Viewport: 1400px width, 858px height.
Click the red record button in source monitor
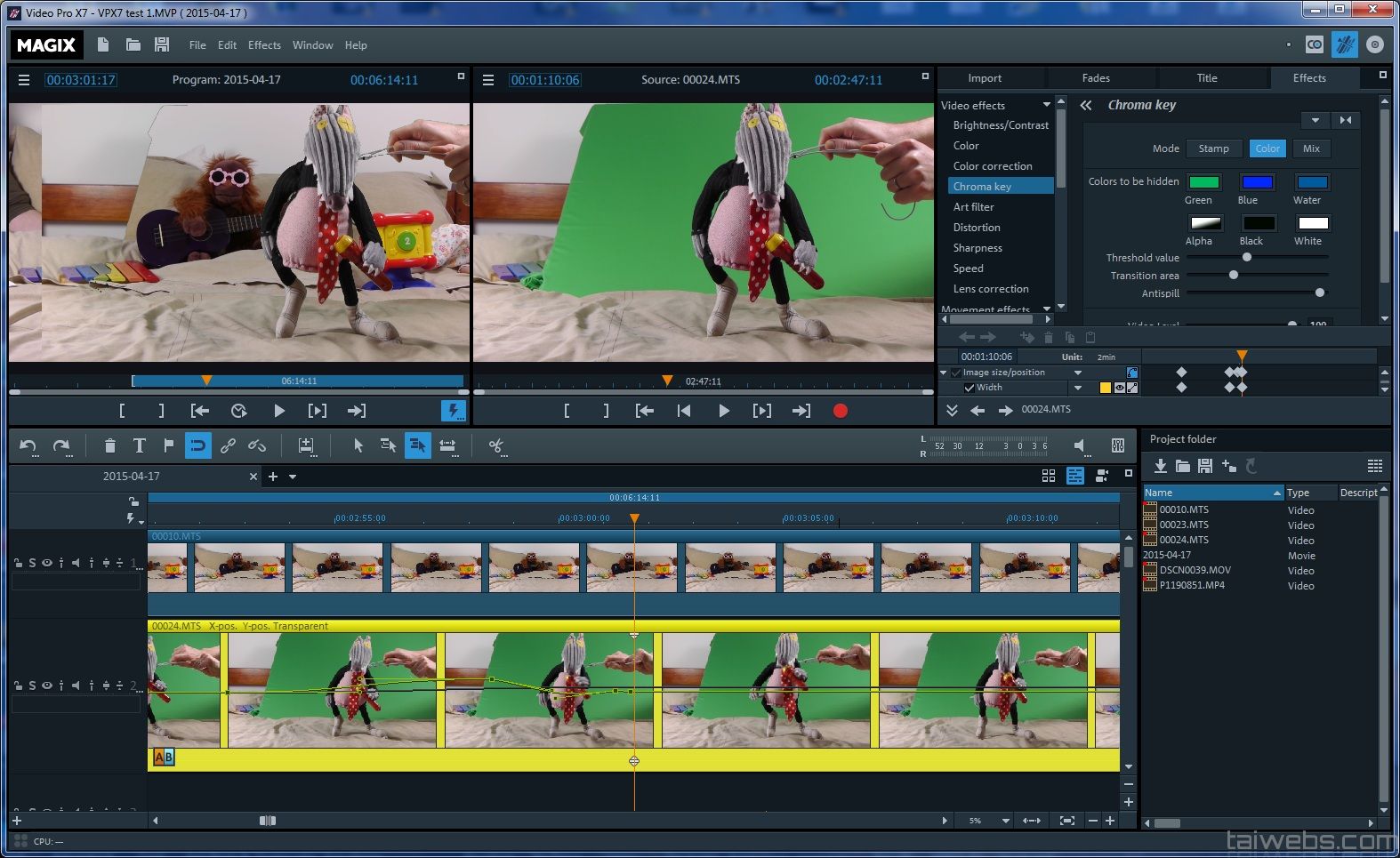pyautogui.click(x=840, y=411)
